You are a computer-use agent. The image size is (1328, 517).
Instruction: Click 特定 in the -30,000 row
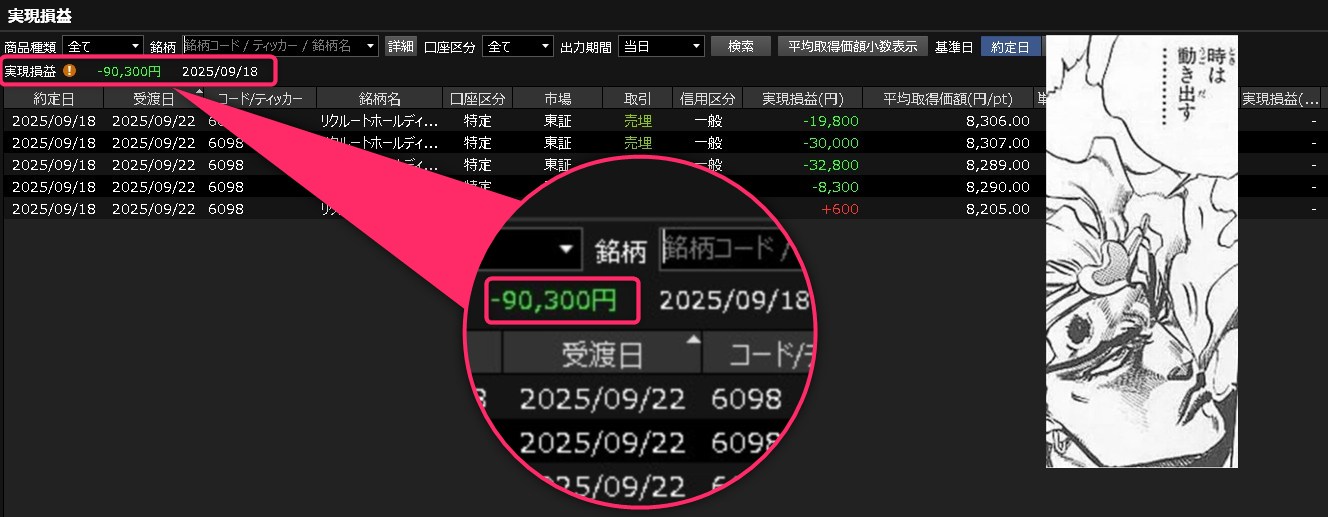point(478,142)
